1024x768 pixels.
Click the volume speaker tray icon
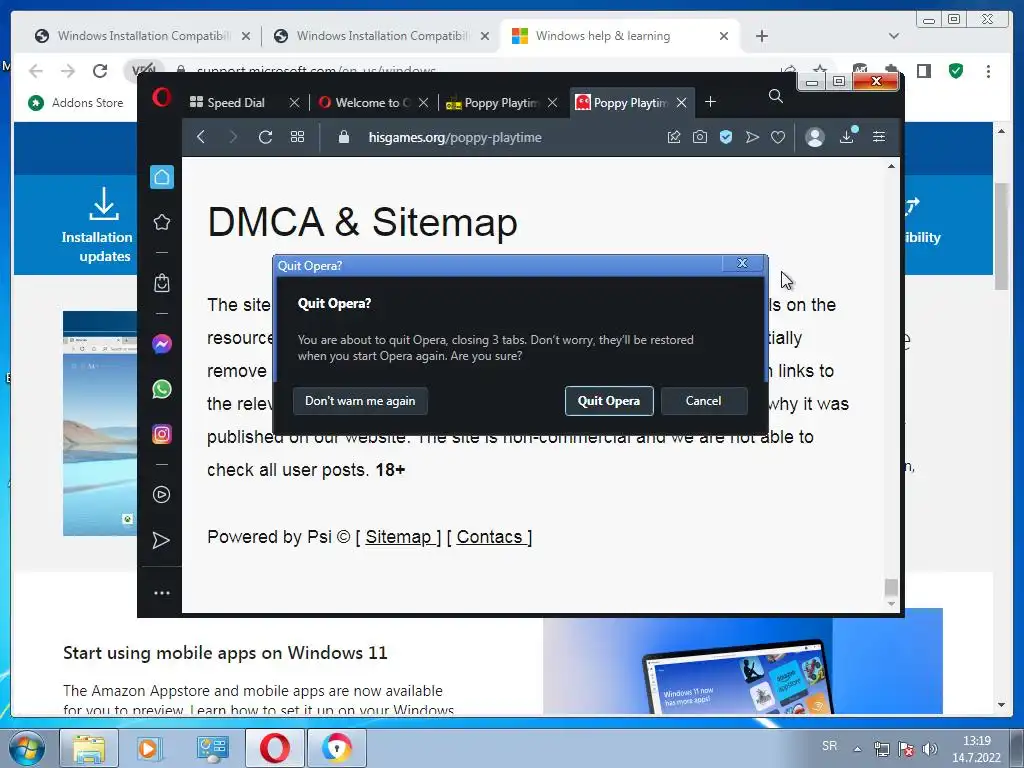[930, 749]
